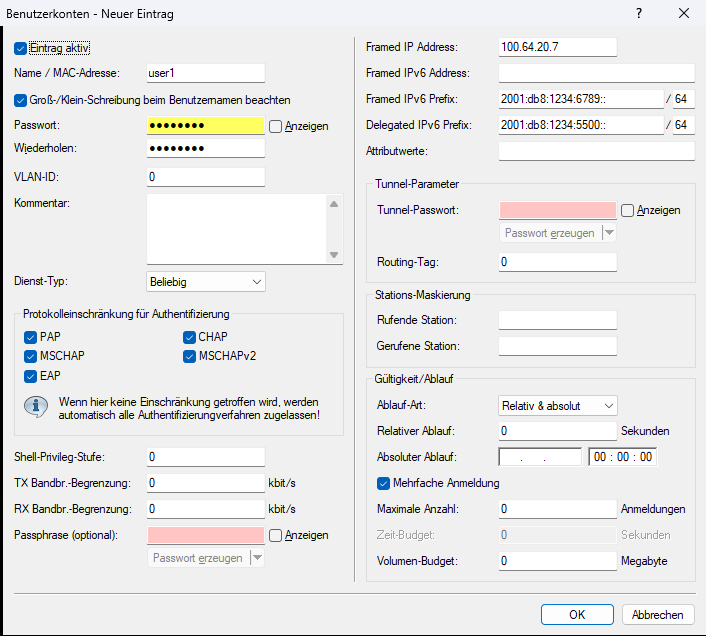Viewport: 706px width, 636px height.
Task: Disable the CHAP protocol checkbox
Action: 189,337
